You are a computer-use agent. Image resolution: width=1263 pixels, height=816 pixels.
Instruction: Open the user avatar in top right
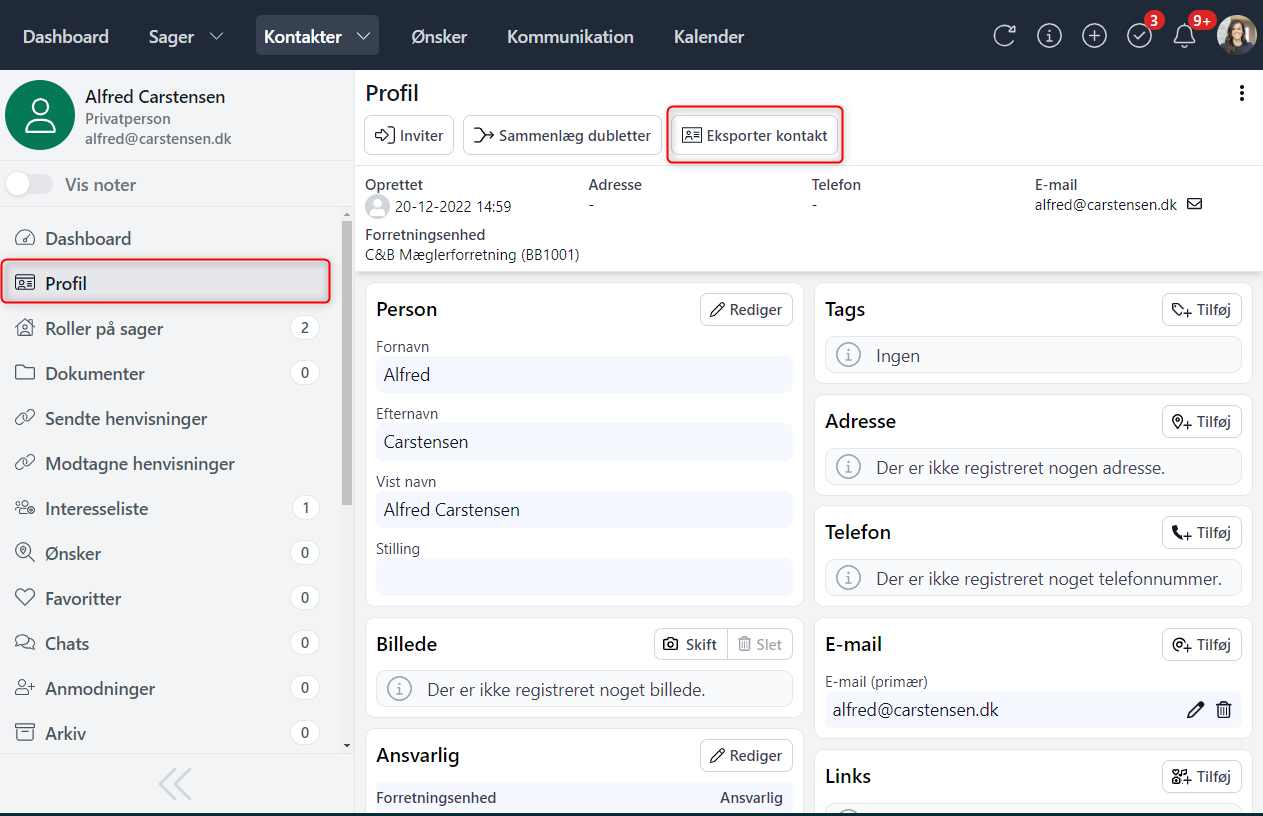coord(1236,36)
